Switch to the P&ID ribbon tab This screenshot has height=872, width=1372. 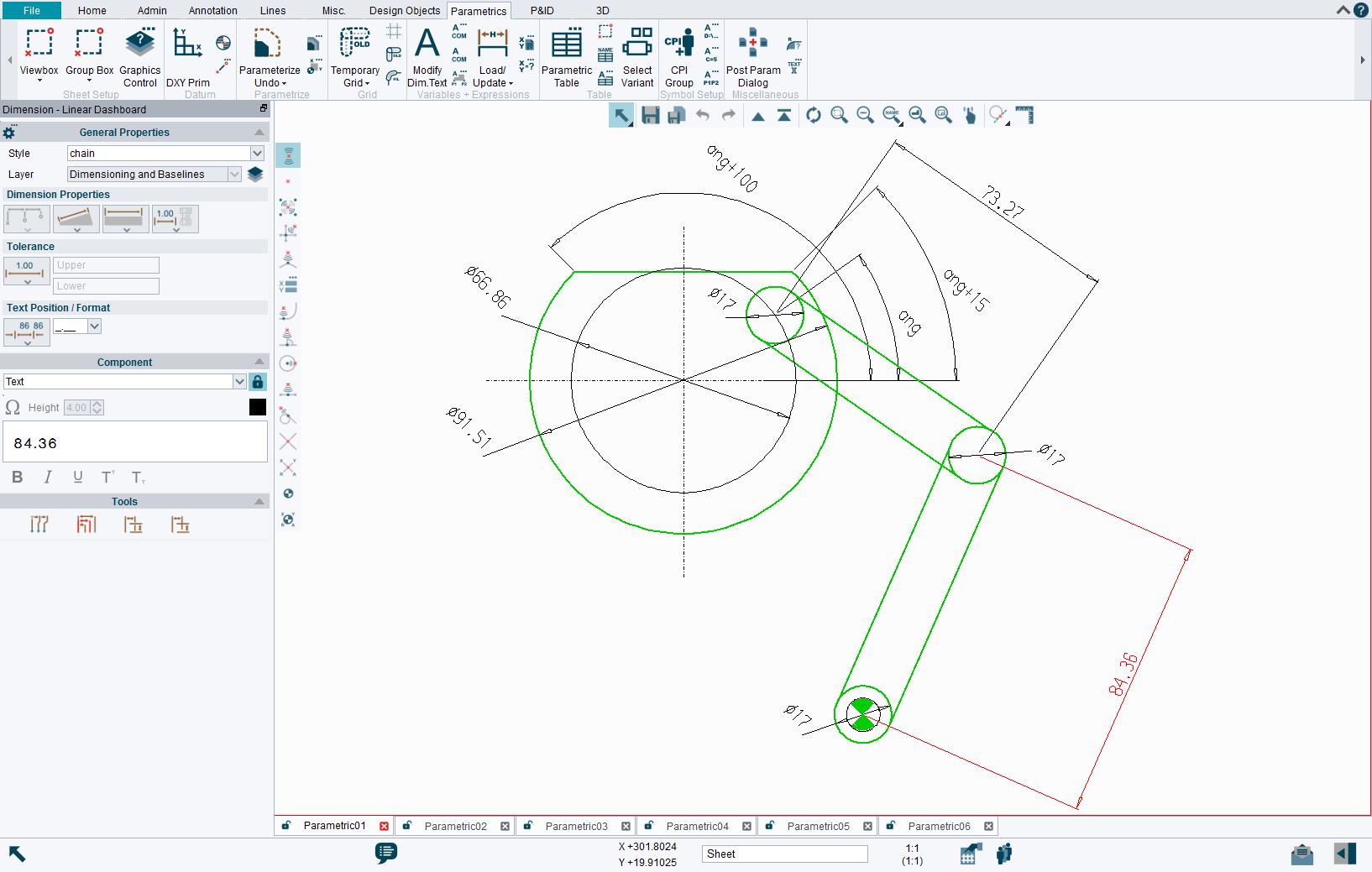tap(542, 10)
